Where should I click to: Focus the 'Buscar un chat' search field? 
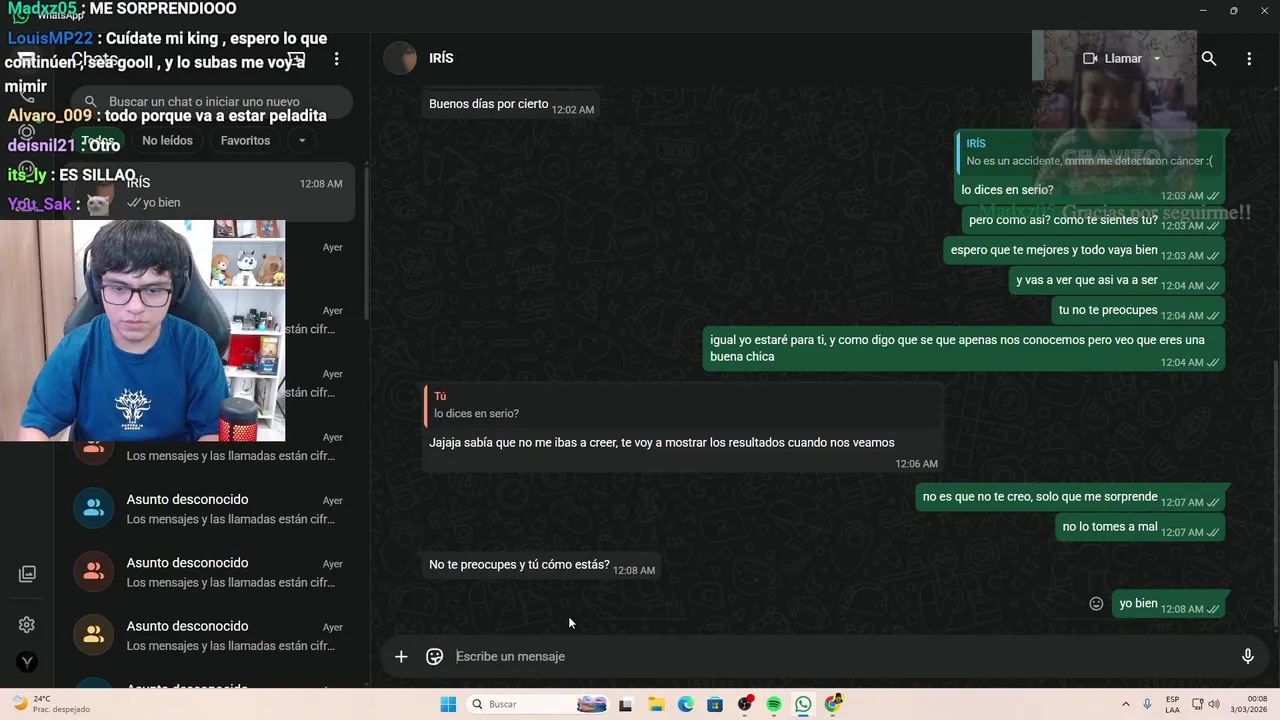(x=213, y=102)
